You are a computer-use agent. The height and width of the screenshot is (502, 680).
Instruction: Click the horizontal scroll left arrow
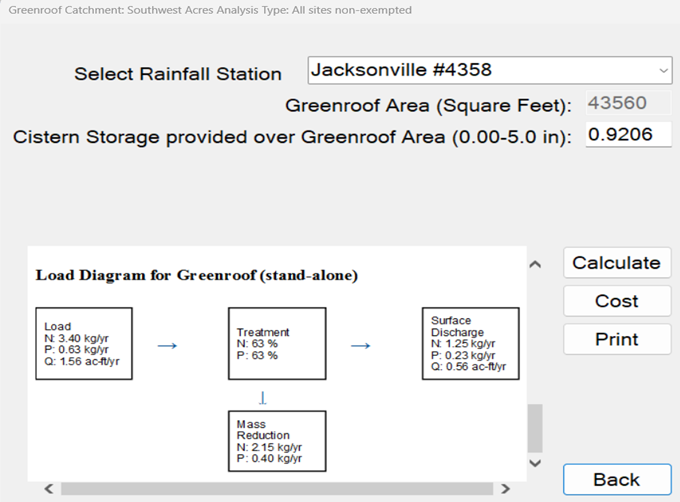47,489
